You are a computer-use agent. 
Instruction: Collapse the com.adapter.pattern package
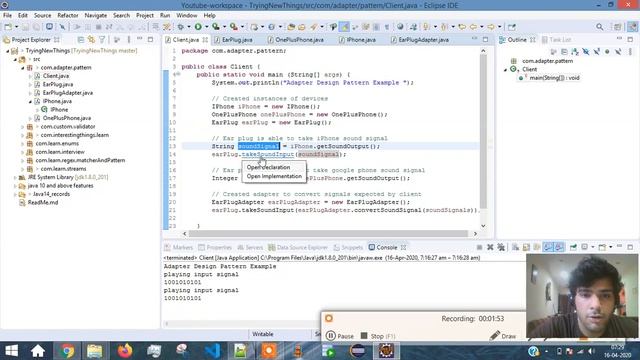[23, 68]
